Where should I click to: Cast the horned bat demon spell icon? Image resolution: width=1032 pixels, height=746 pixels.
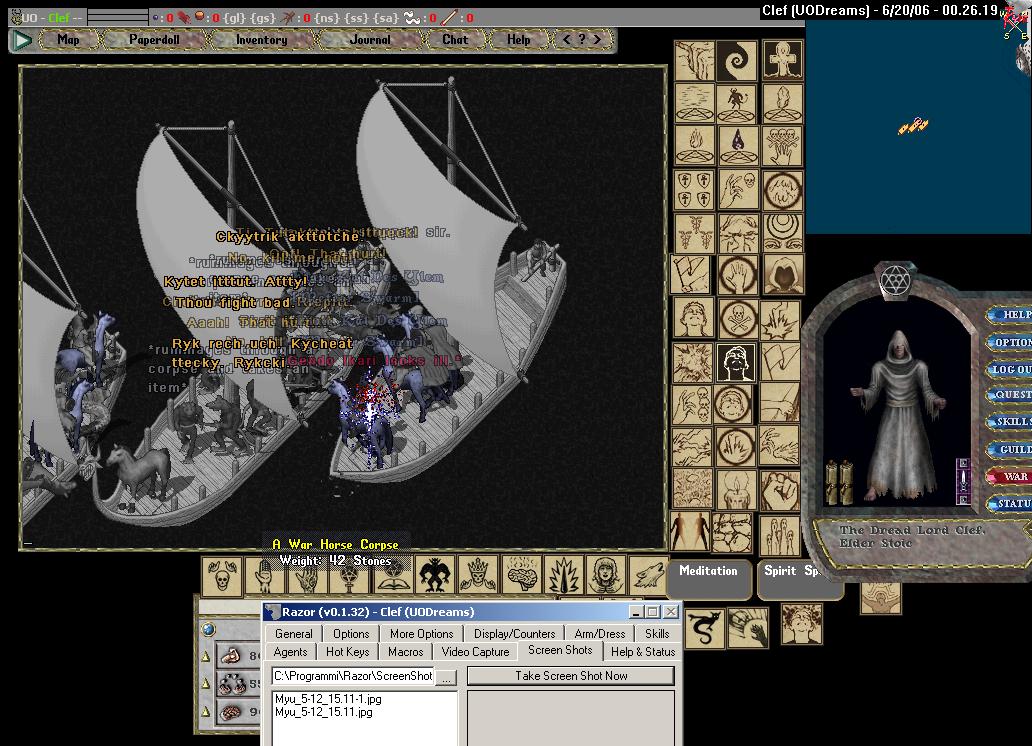pyautogui.click(x=434, y=575)
